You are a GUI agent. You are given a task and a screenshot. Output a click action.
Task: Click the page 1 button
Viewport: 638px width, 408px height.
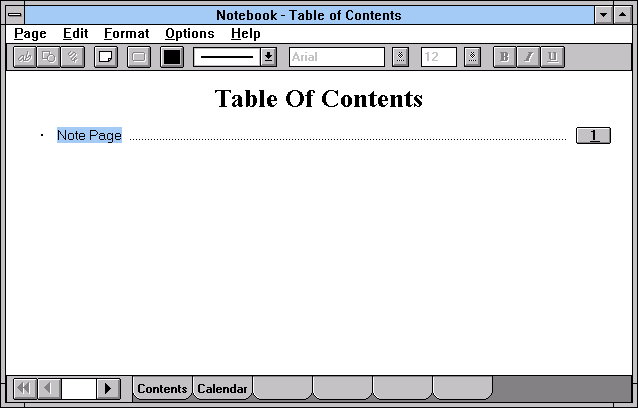click(593, 135)
